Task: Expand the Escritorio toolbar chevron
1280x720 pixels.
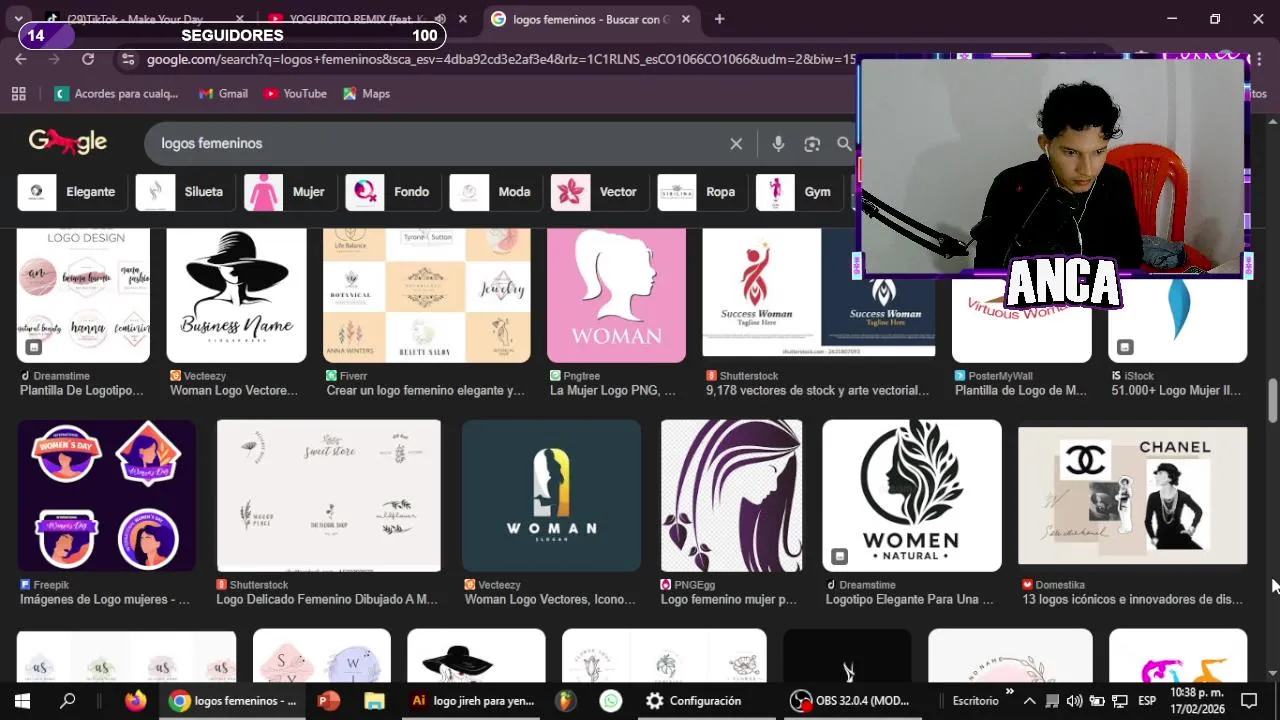Action: (1008, 692)
